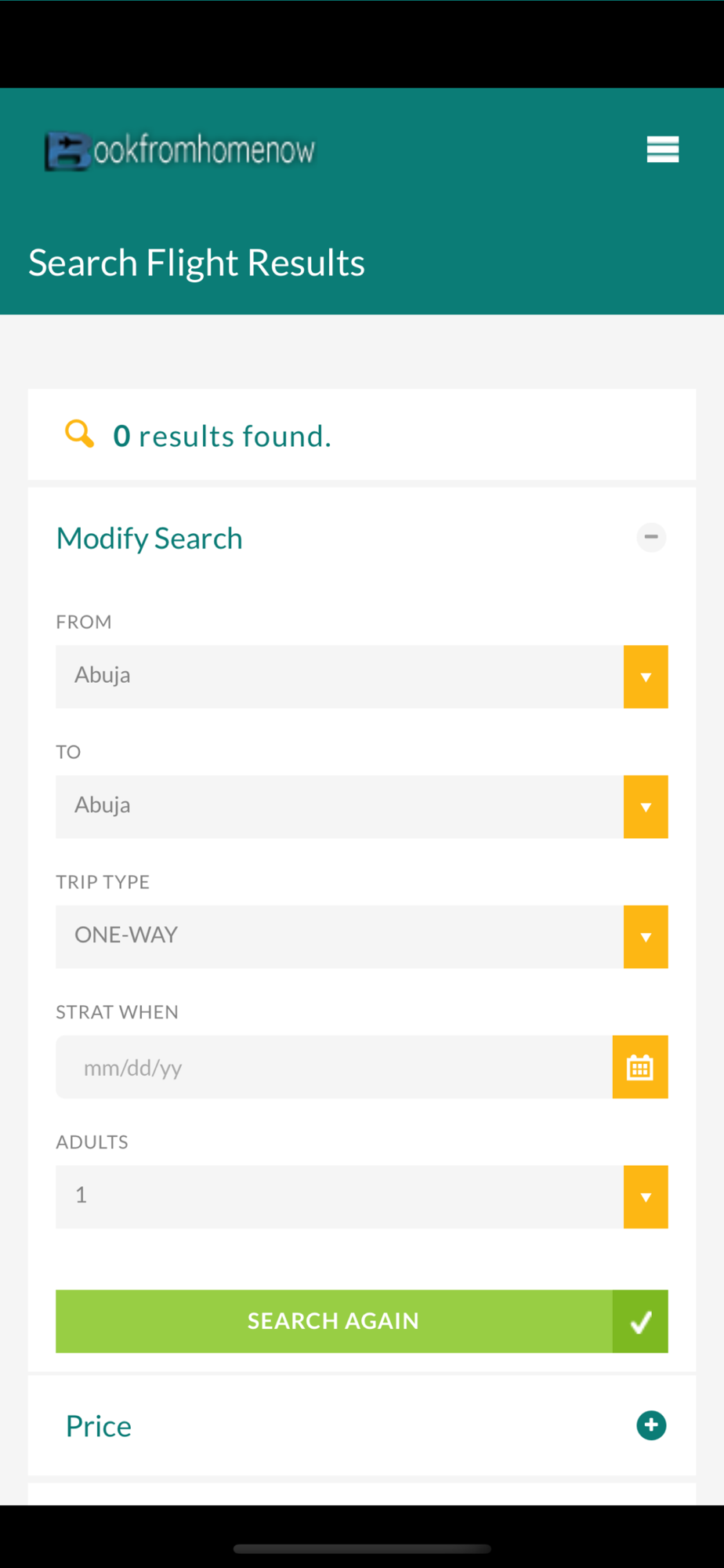Open the FROM dropdown arrow
Image resolution: width=724 pixels, height=1568 pixels.
point(646,677)
